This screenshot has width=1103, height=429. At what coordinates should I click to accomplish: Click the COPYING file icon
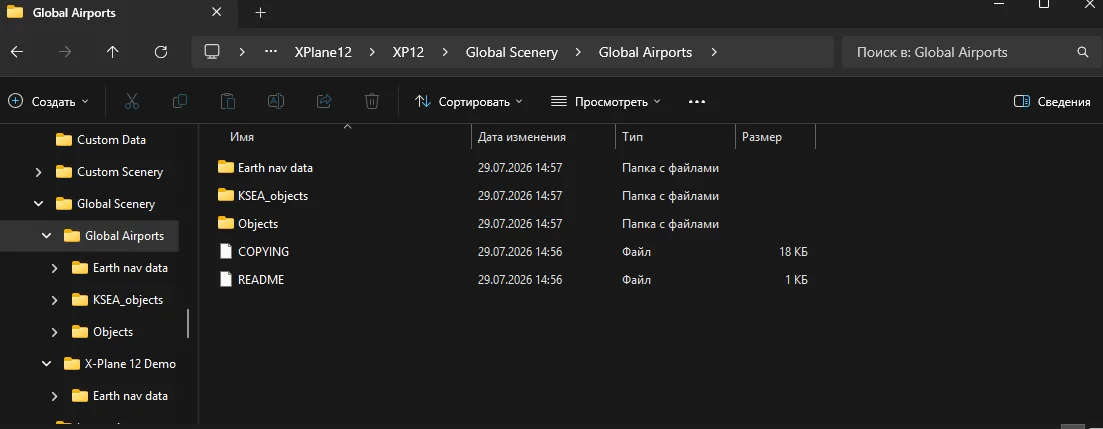pyautogui.click(x=225, y=251)
